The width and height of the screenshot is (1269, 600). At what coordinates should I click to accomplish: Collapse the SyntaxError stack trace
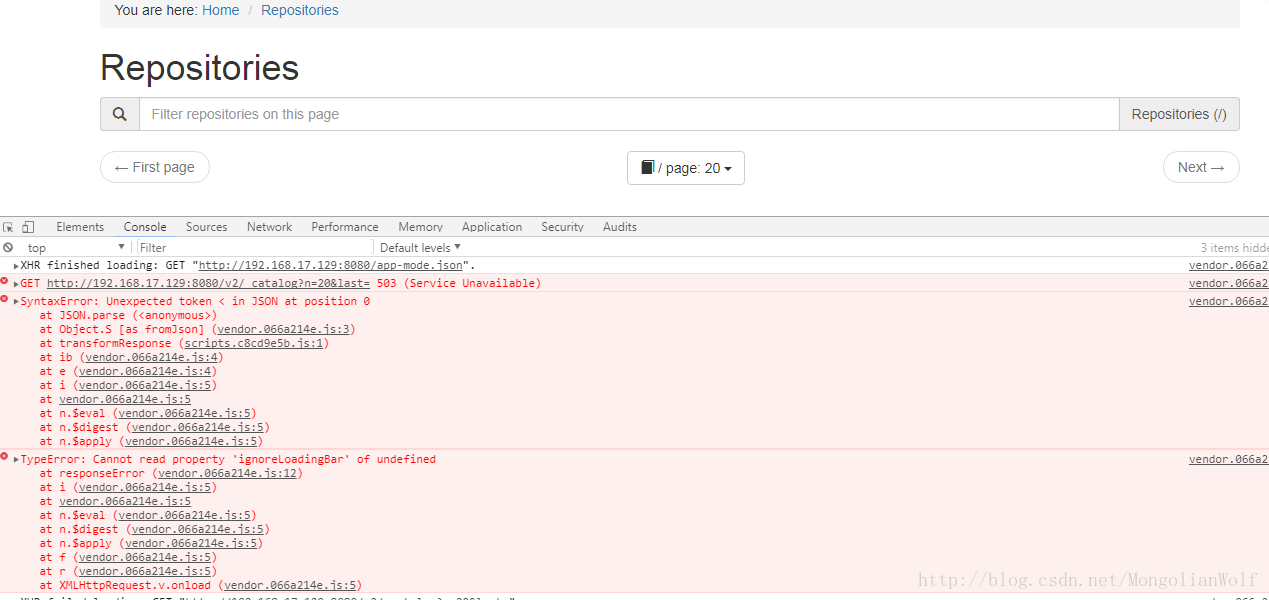pos(16,302)
